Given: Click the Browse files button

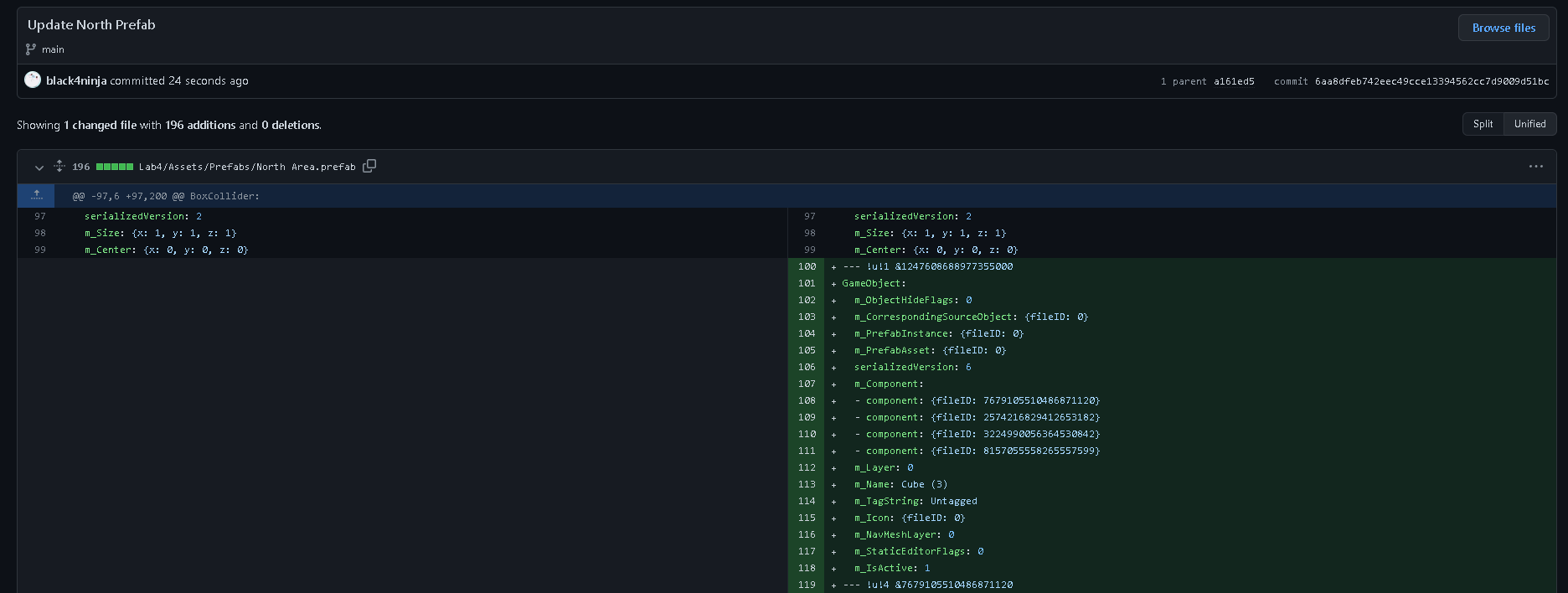Looking at the screenshot, I should click(1504, 28).
